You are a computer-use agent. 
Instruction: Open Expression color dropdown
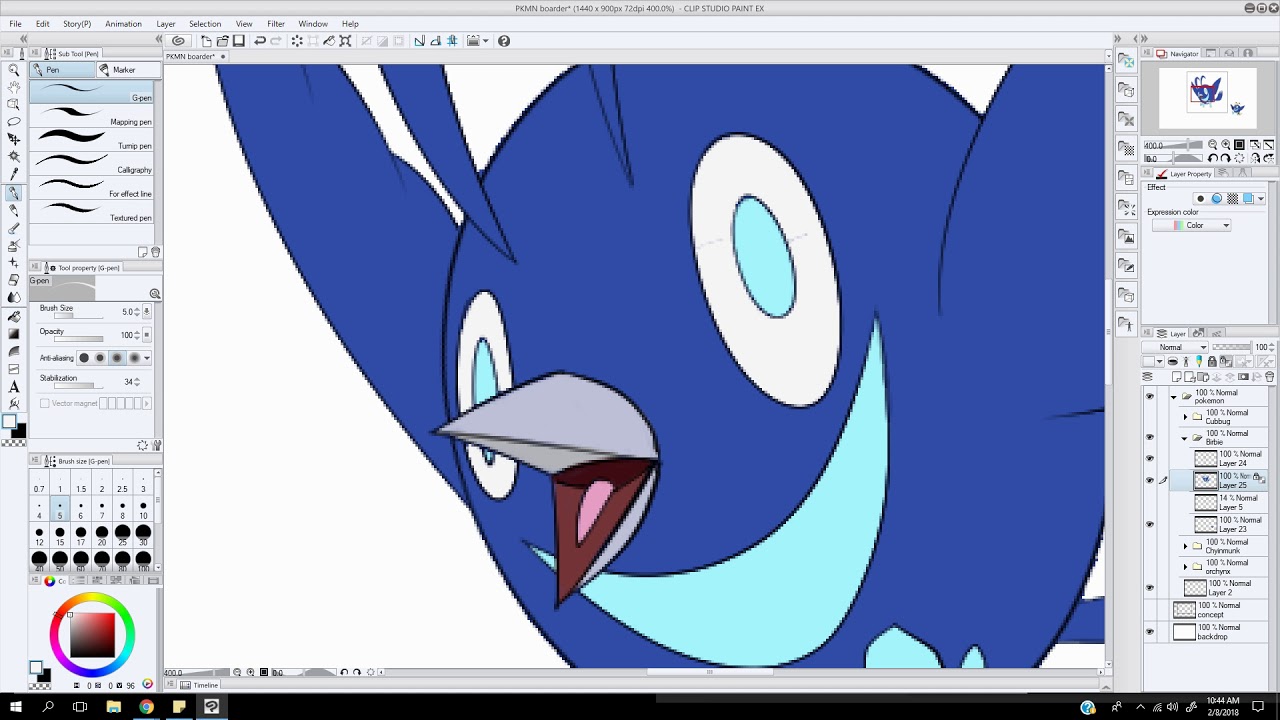click(x=1190, y=225)
